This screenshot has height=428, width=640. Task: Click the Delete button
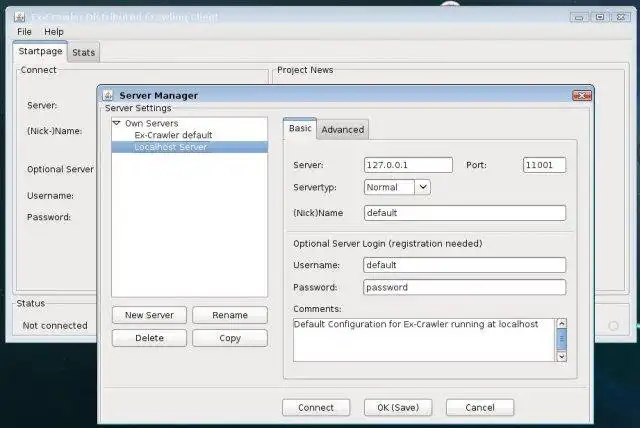coord(149,338)
